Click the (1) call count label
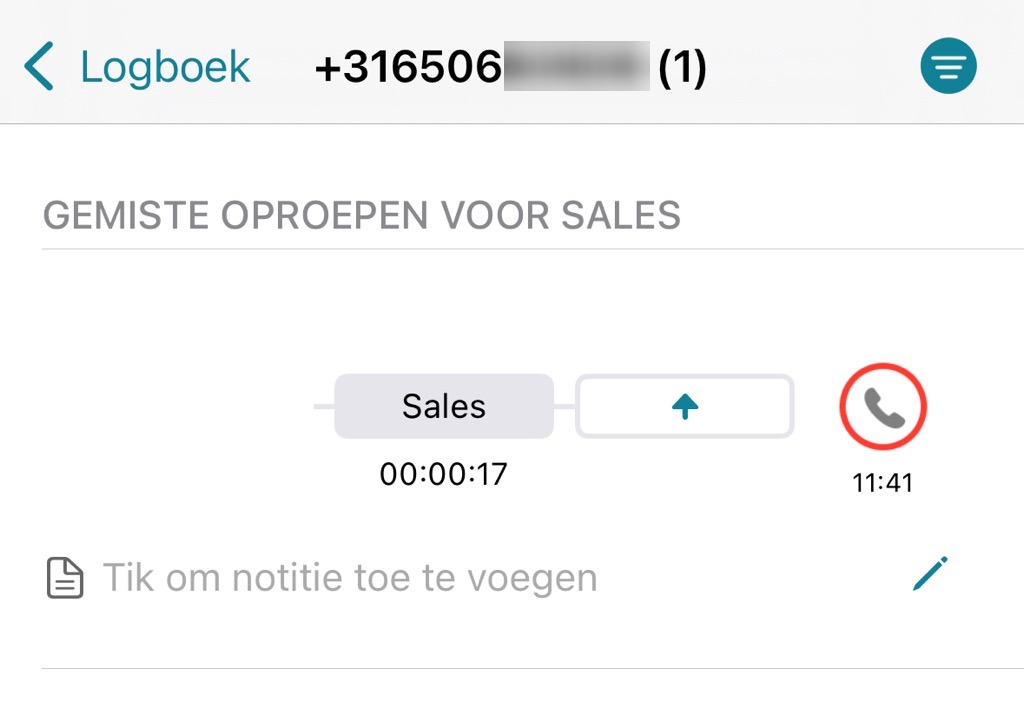The height and width of the screenshot is (722, 1024). tap(682, 68)
